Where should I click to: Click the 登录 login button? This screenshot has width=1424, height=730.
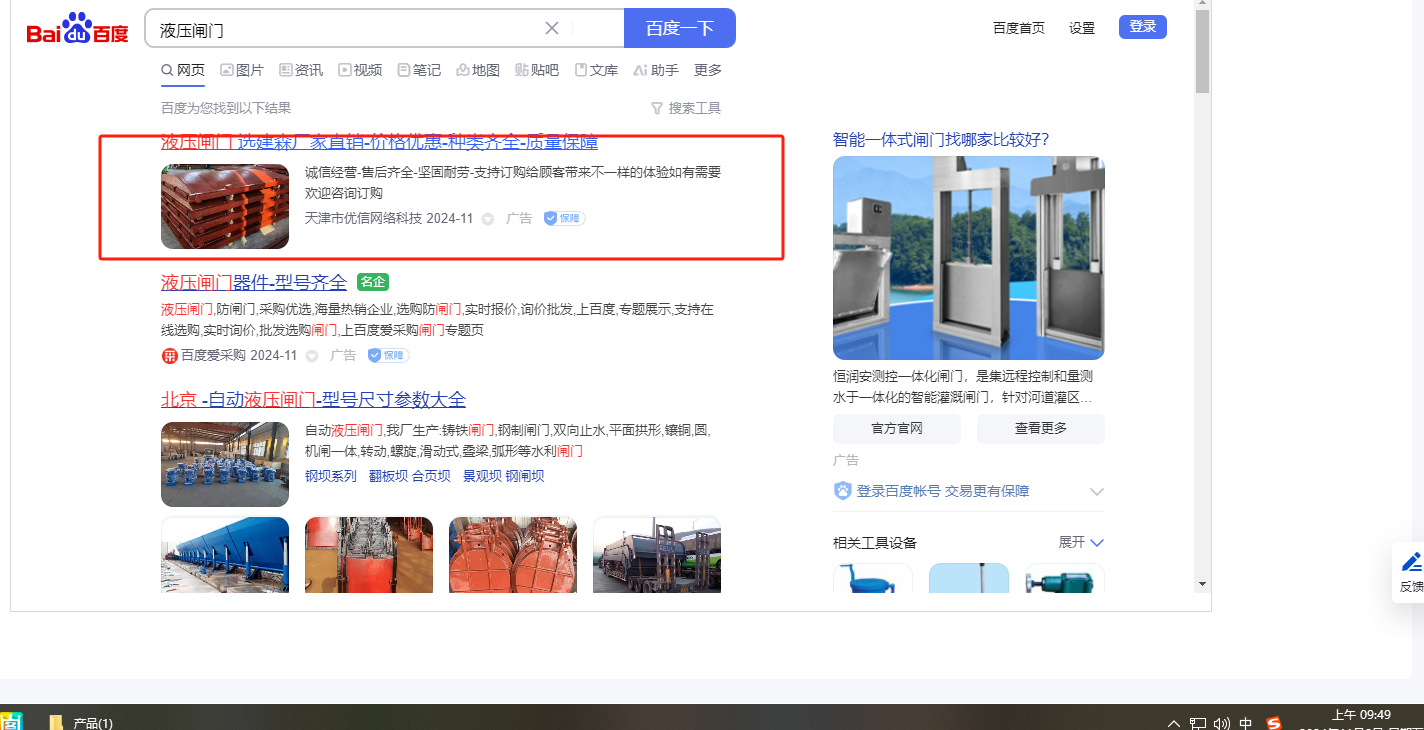[1143, 27]
